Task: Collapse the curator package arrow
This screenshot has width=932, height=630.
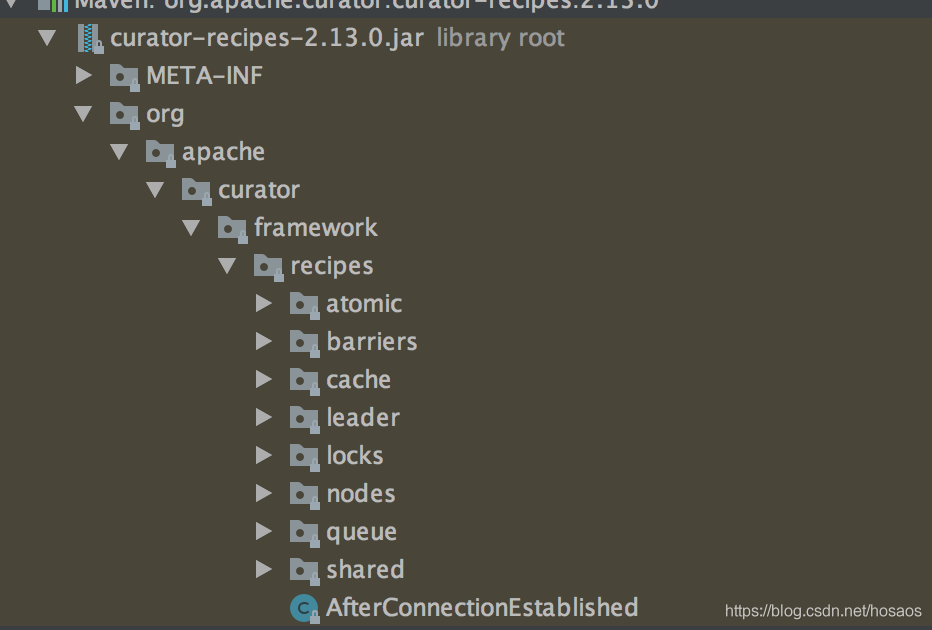Action: [156, 190]
